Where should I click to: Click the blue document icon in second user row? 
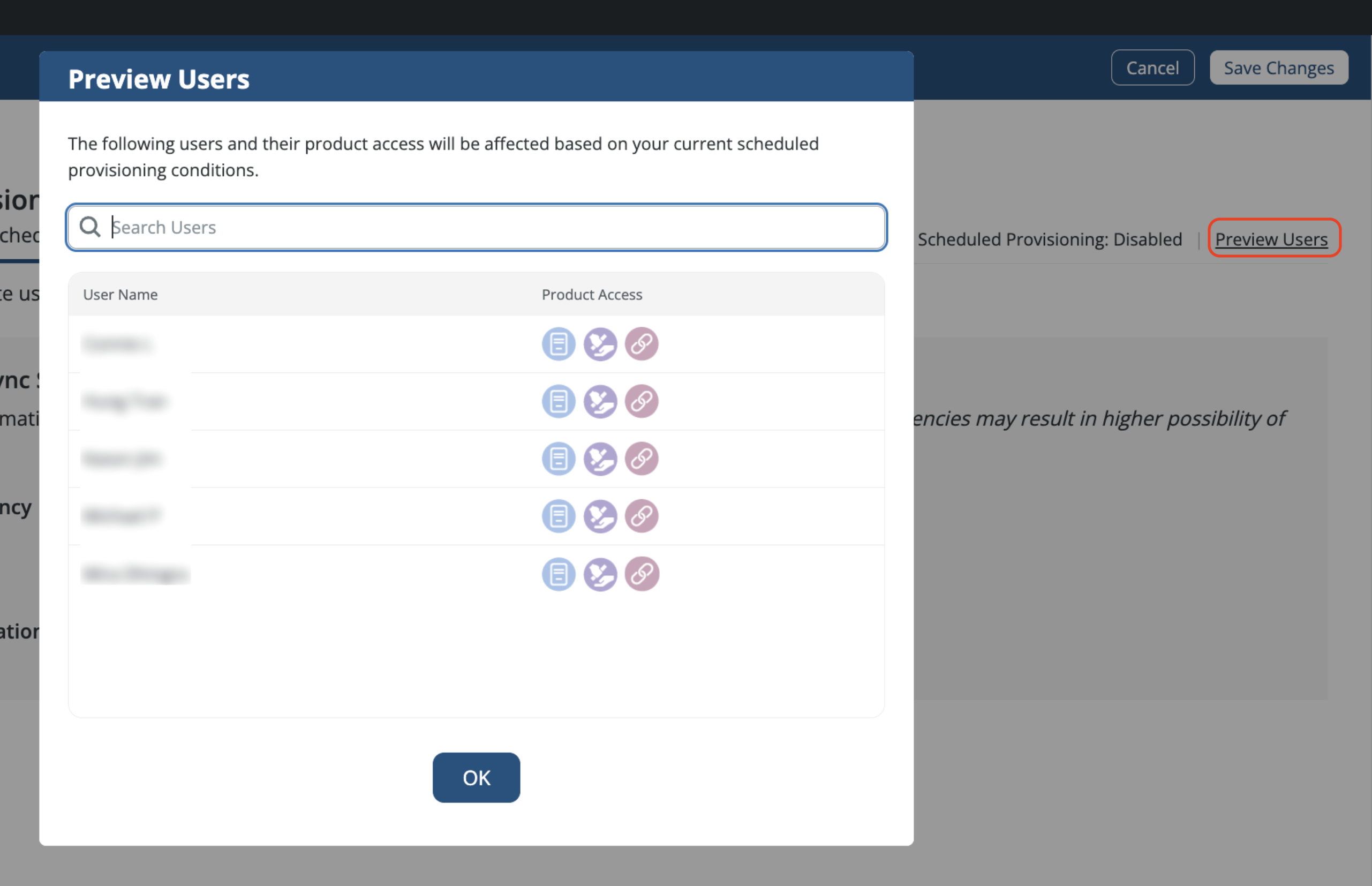pos(559,401)
